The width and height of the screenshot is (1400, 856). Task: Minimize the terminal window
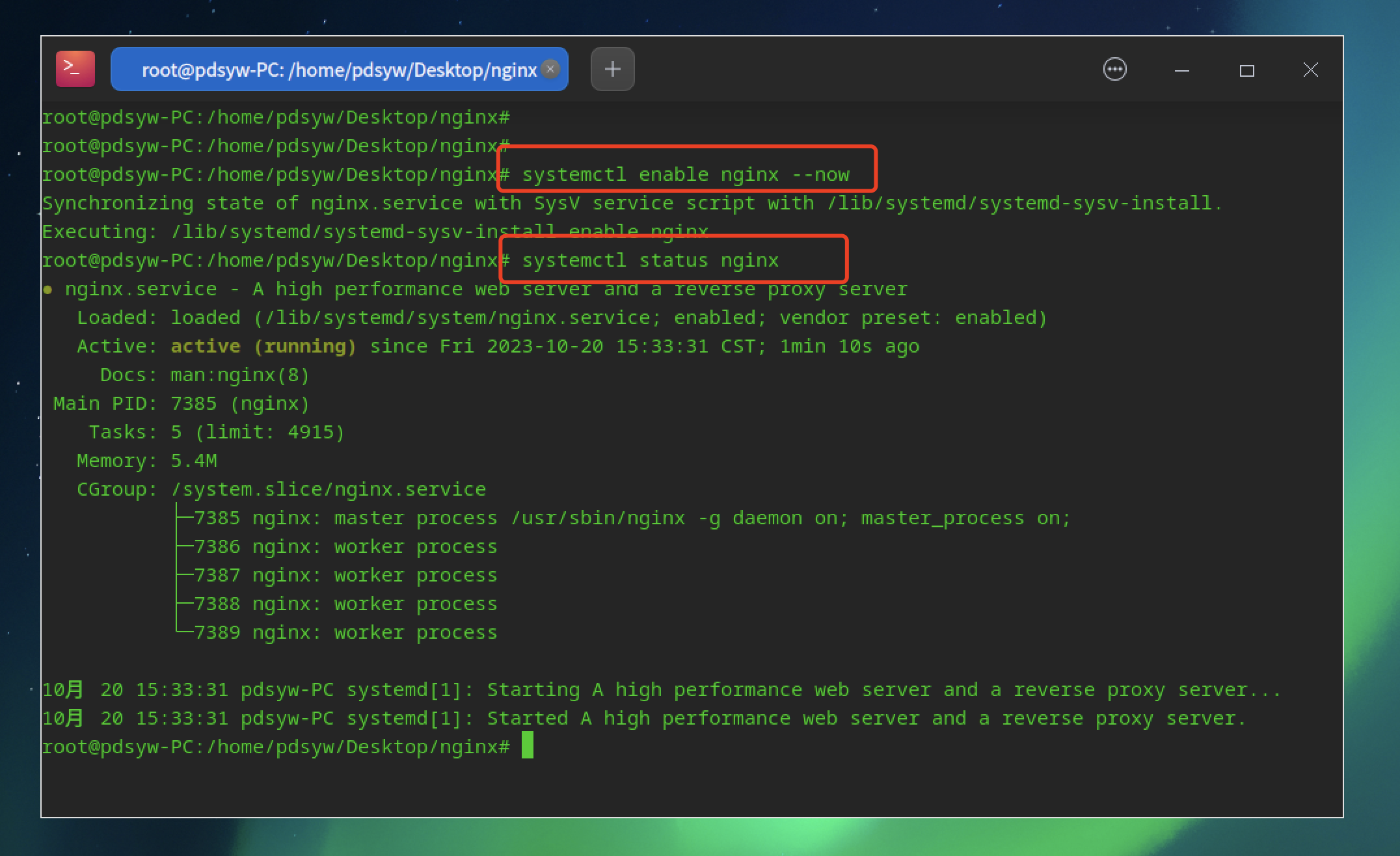(x=1182, y=70)
